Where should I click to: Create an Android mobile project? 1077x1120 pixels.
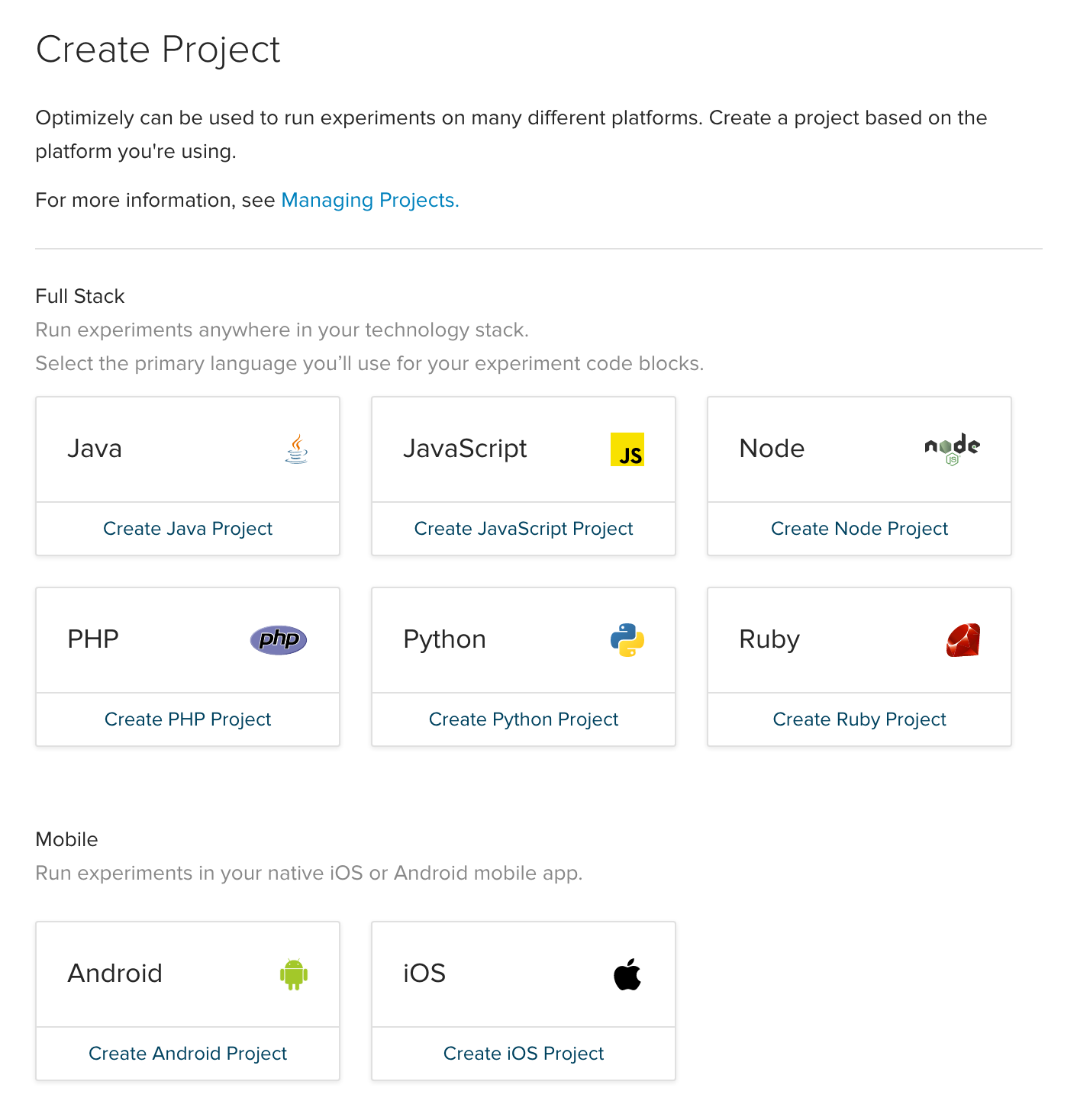point(188,1054)
